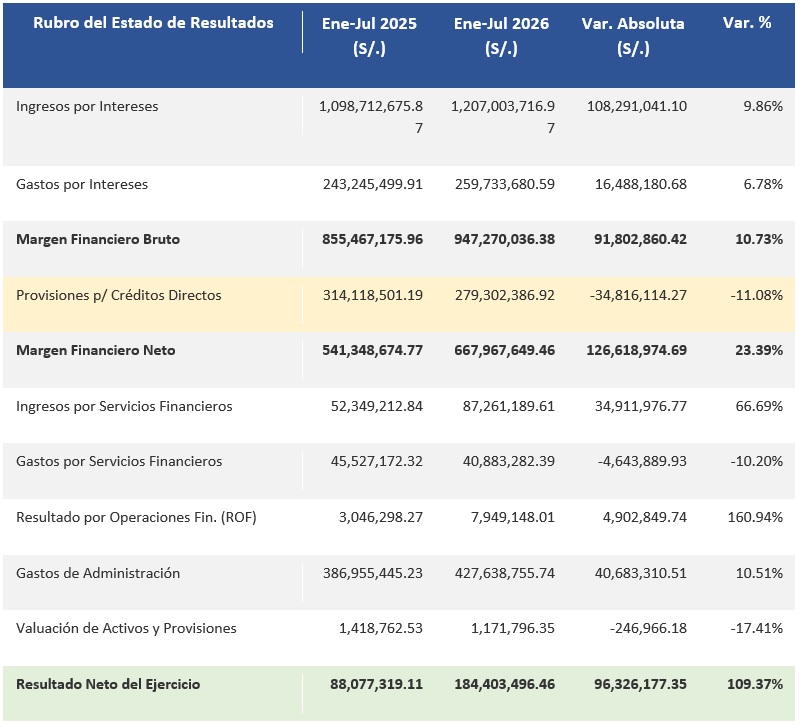Select the 'Gastos por Servicios Financieros' label
The width and height of the screenshot is (800, 727).
(119, 461)
